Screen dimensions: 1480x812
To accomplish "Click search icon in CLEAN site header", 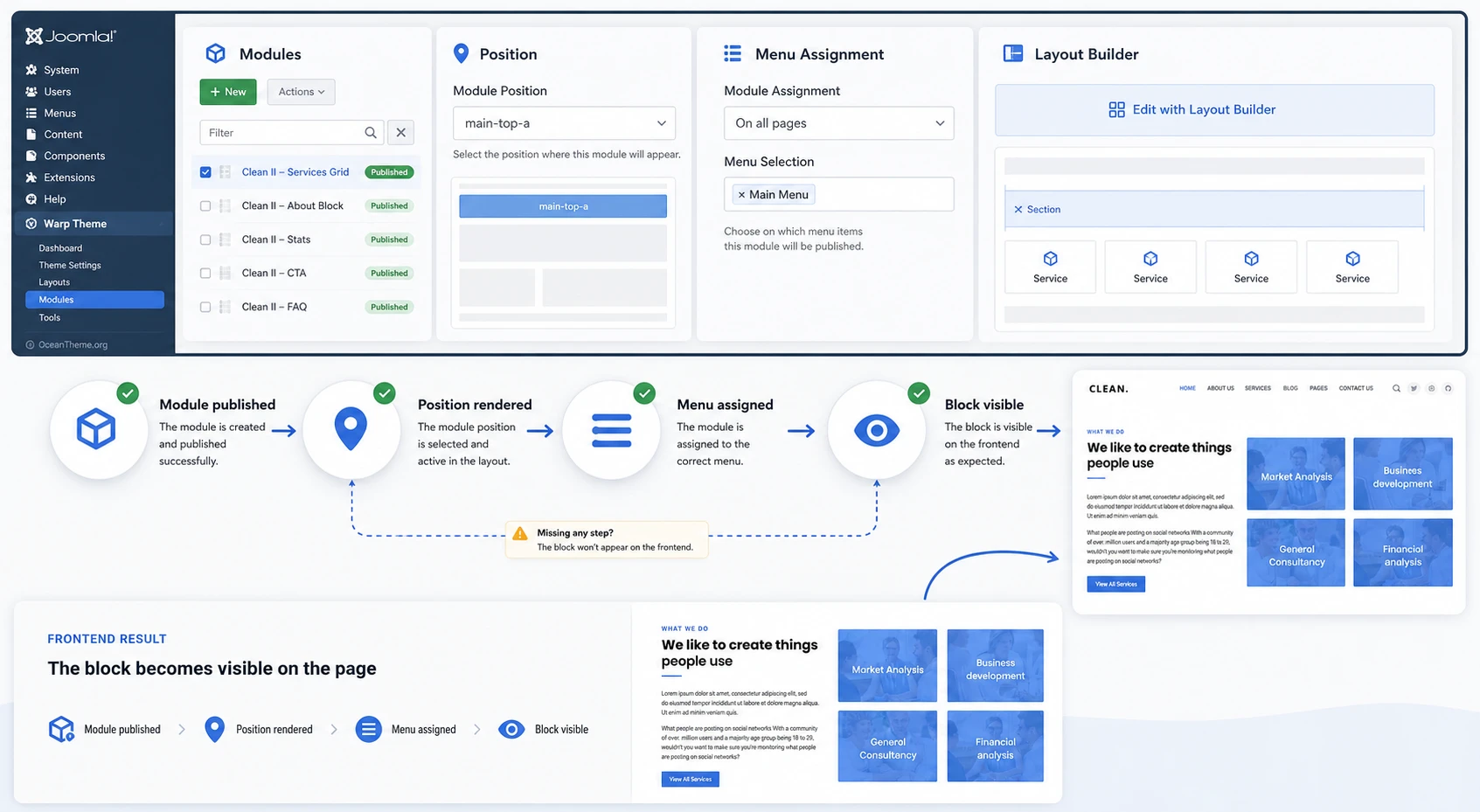I will point(1396,388).
